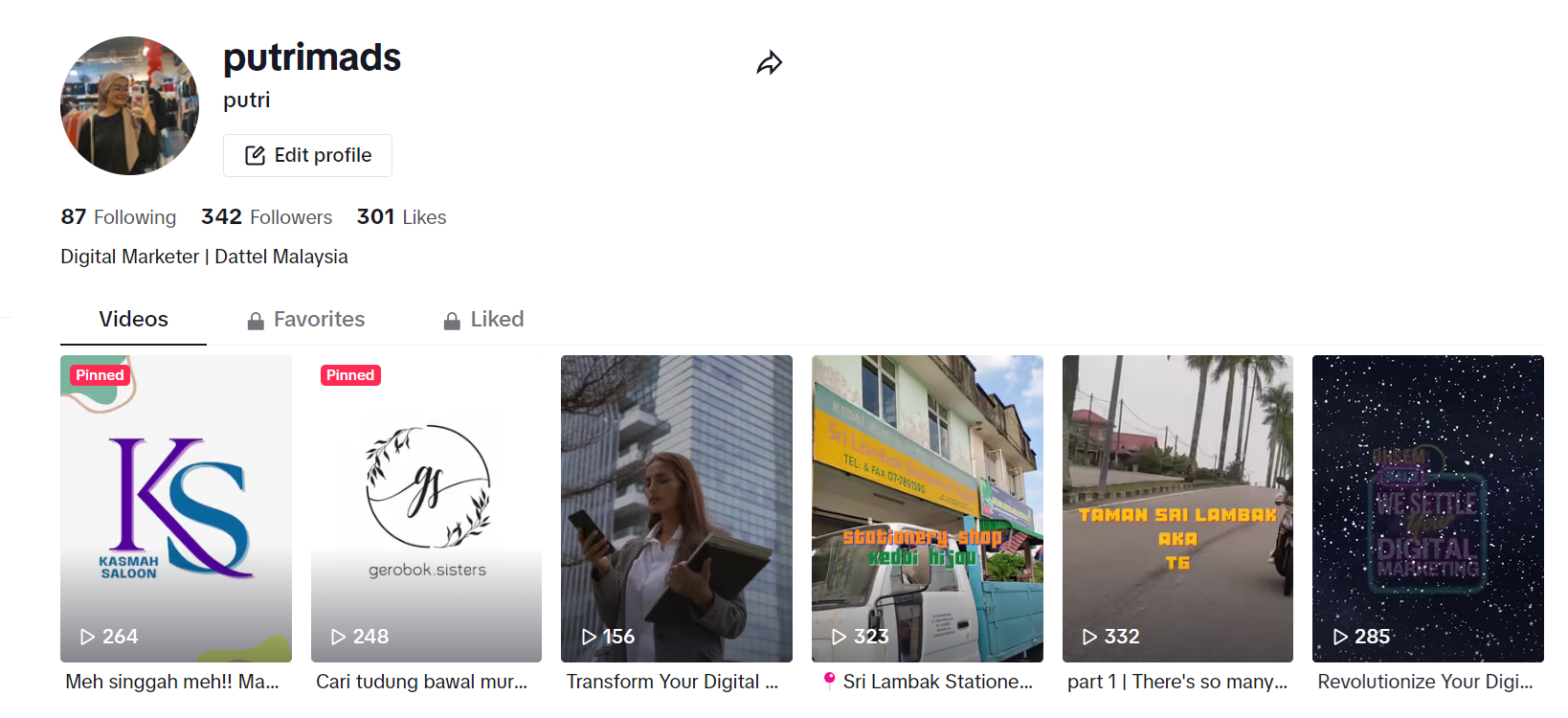1568x718 pixels.
Task: Switch to the Liked tab
Action: pyautogui.click(x=483, y=319)
